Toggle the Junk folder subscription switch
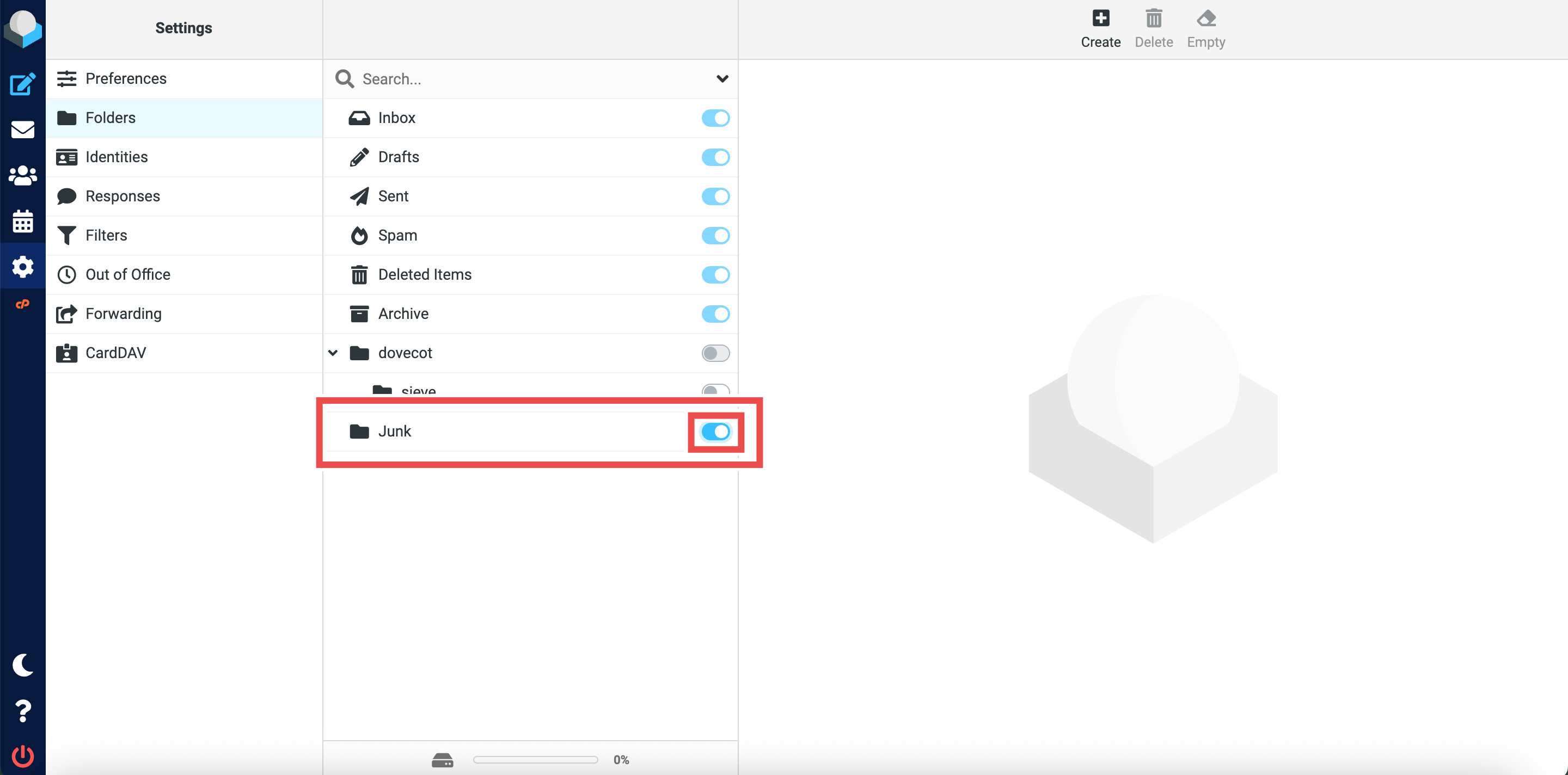The width and height of the screenshot is (1568, 775). pos(715,431)
